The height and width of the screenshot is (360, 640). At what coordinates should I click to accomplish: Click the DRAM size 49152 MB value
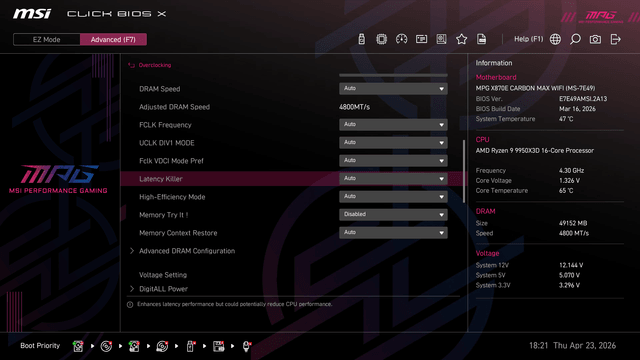573,223
